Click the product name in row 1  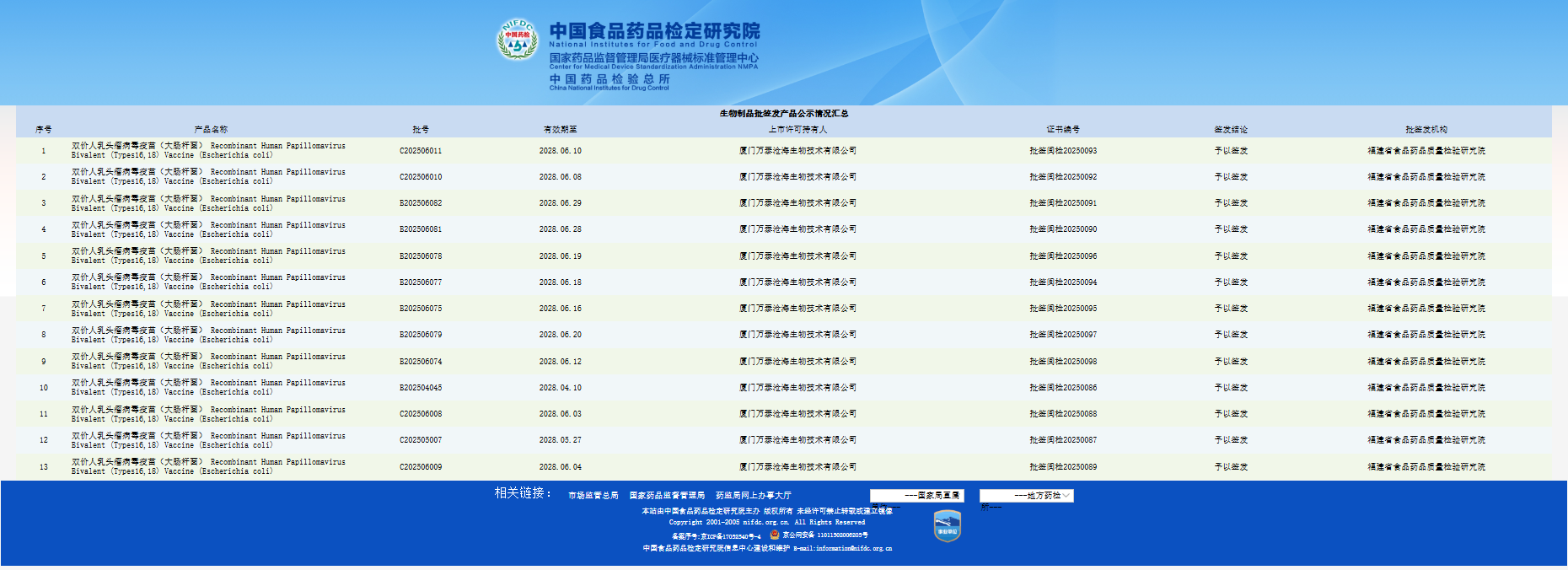(x=208, y=150)
